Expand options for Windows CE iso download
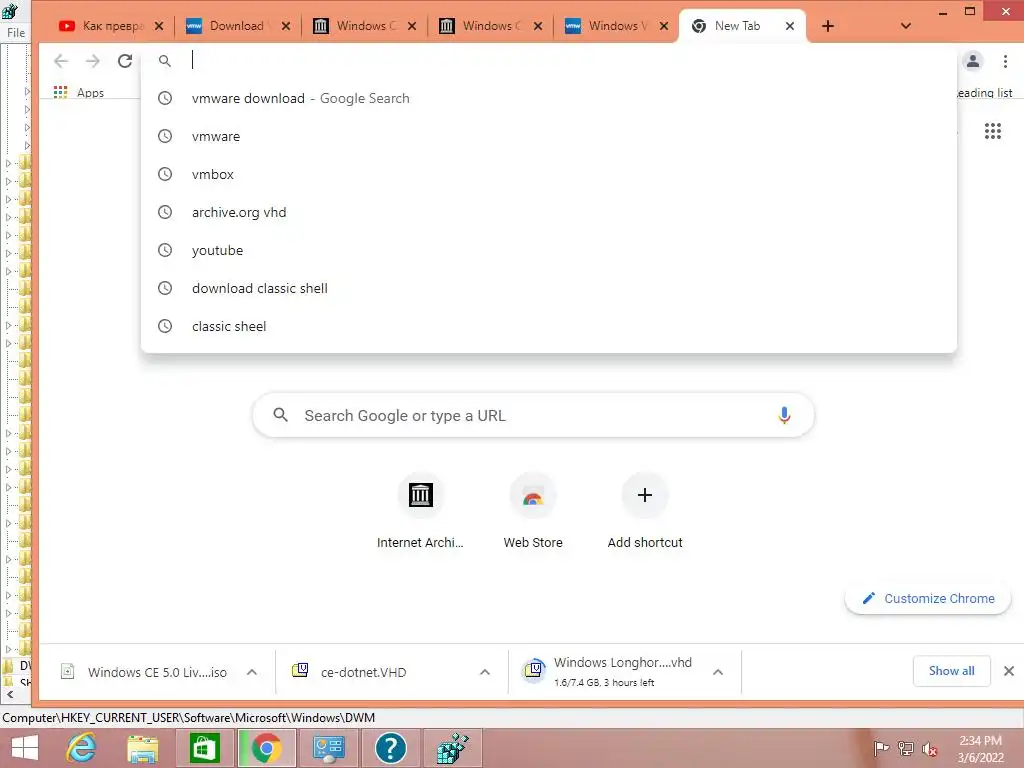The image size is (1024, 768). [252, 672]
